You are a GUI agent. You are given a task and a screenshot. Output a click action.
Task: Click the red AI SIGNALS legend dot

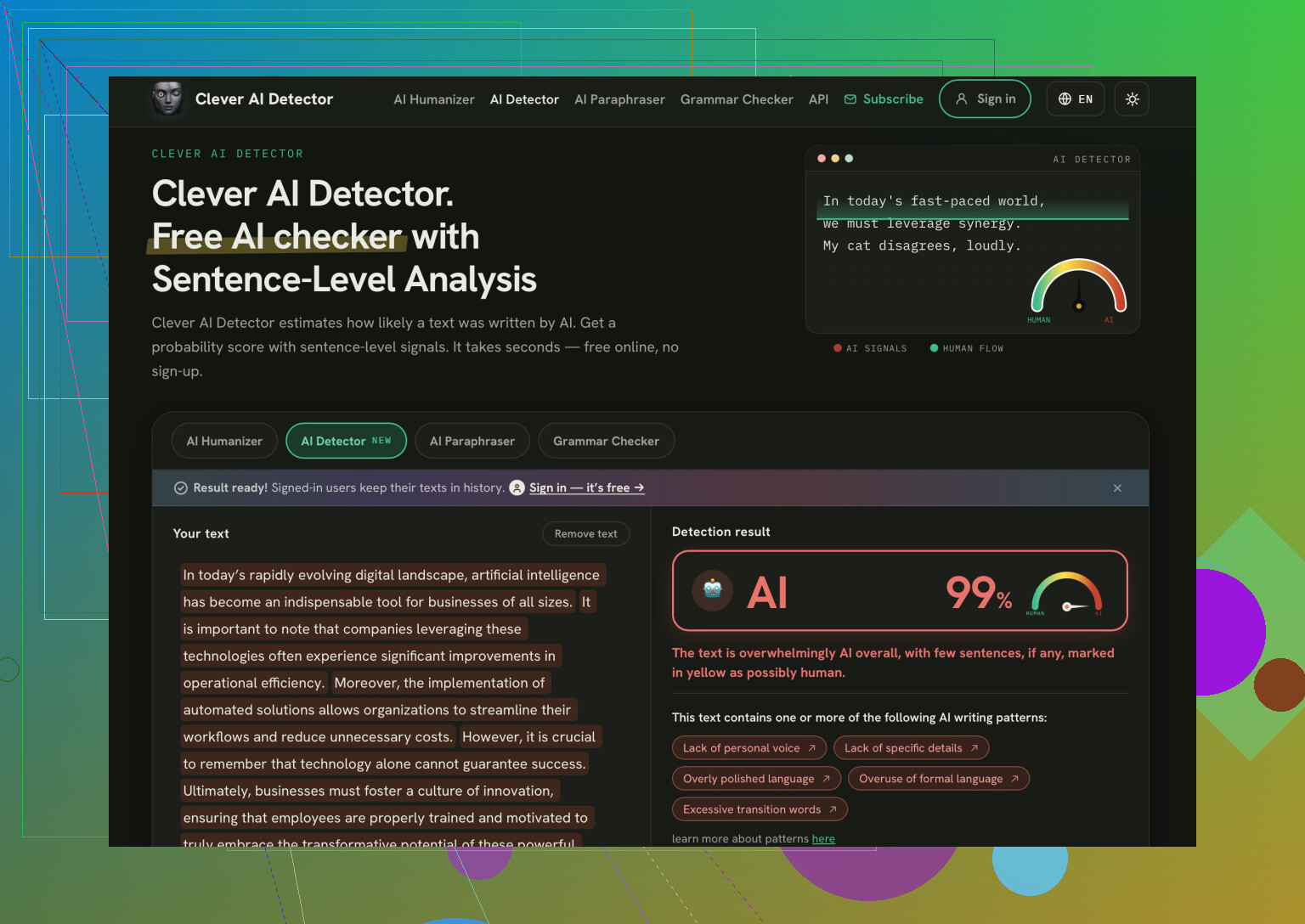coord(838,348)
